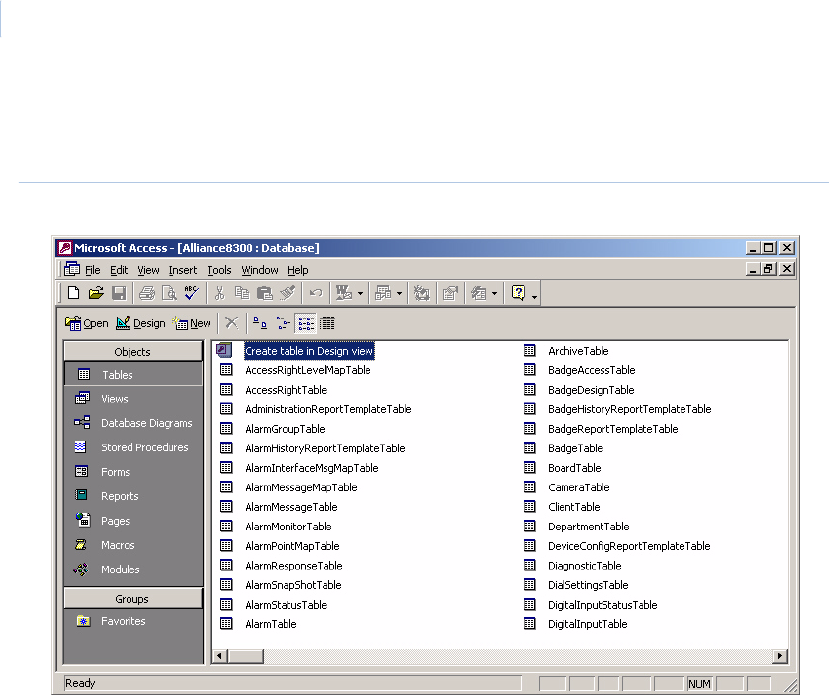Open the Window menu
The width and height of the screenshot is (829, 695).
(260, 270)
